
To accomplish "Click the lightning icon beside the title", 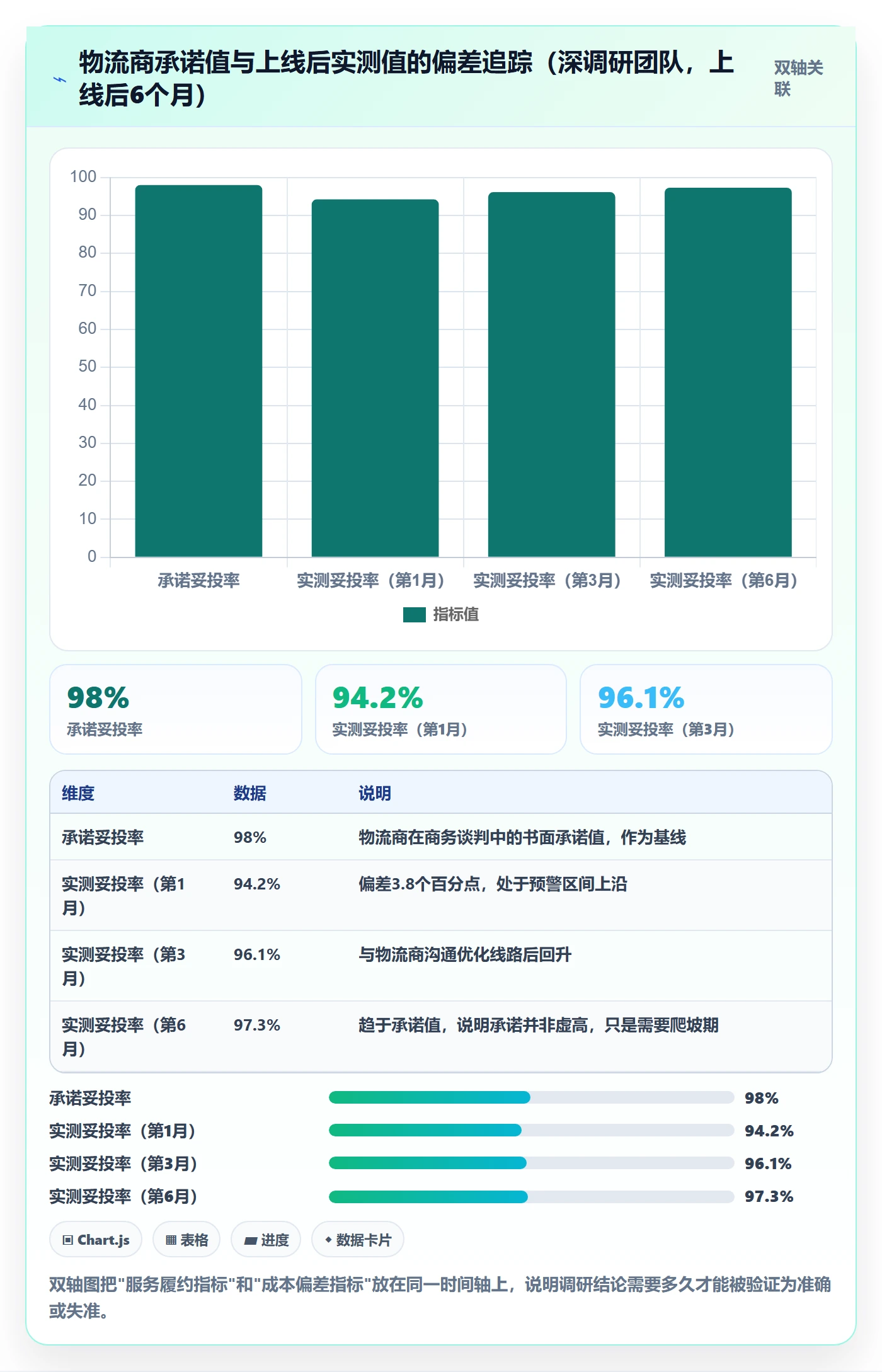I will point(60,80).
